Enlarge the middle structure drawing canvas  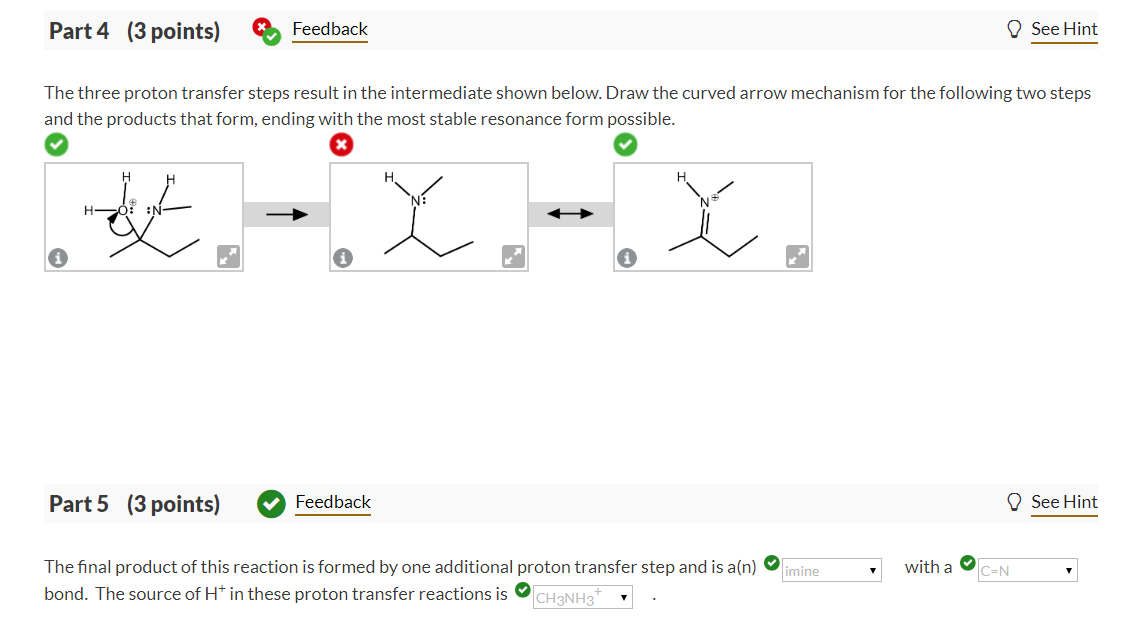pos(513,257)
